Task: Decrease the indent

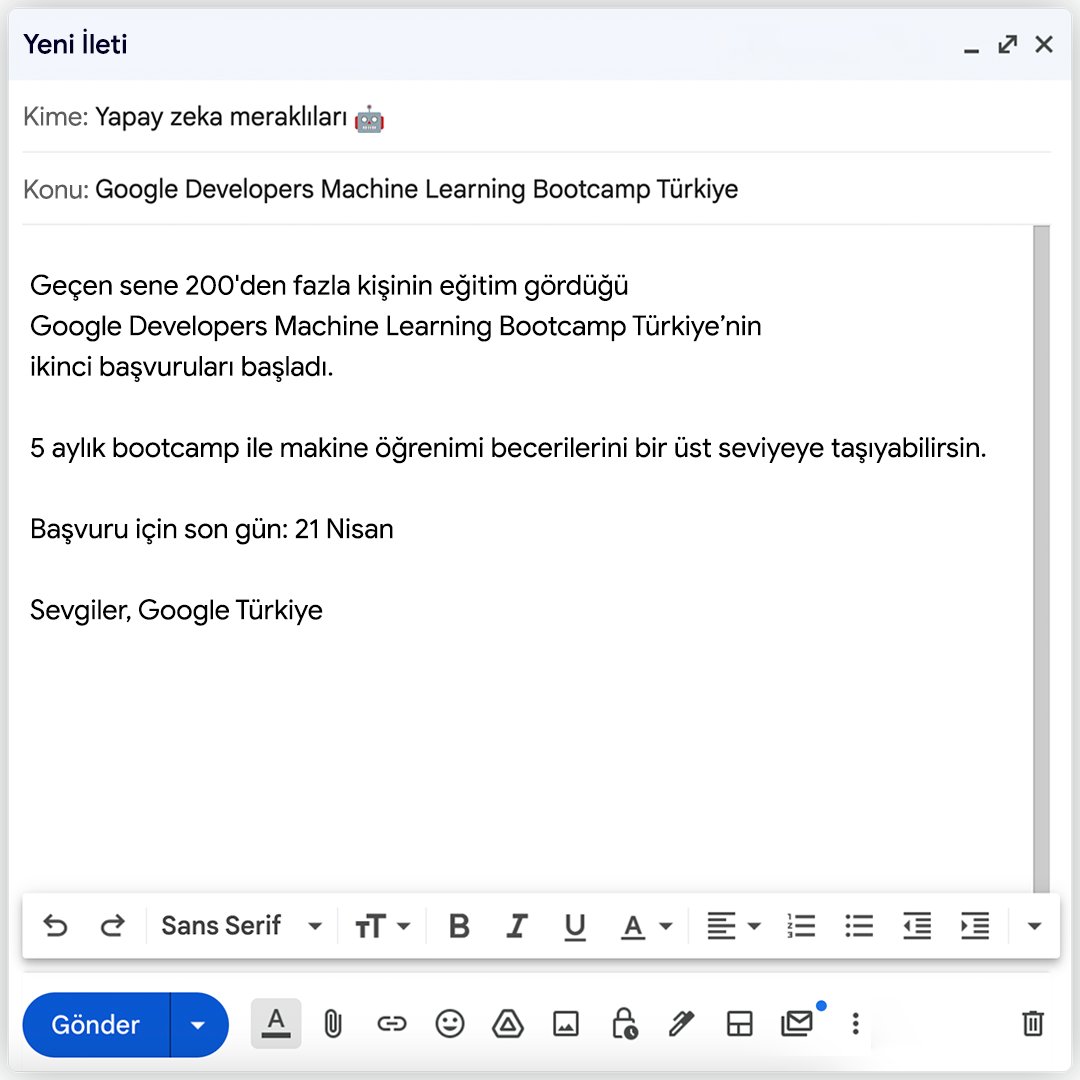Action: tap(917, 926)
